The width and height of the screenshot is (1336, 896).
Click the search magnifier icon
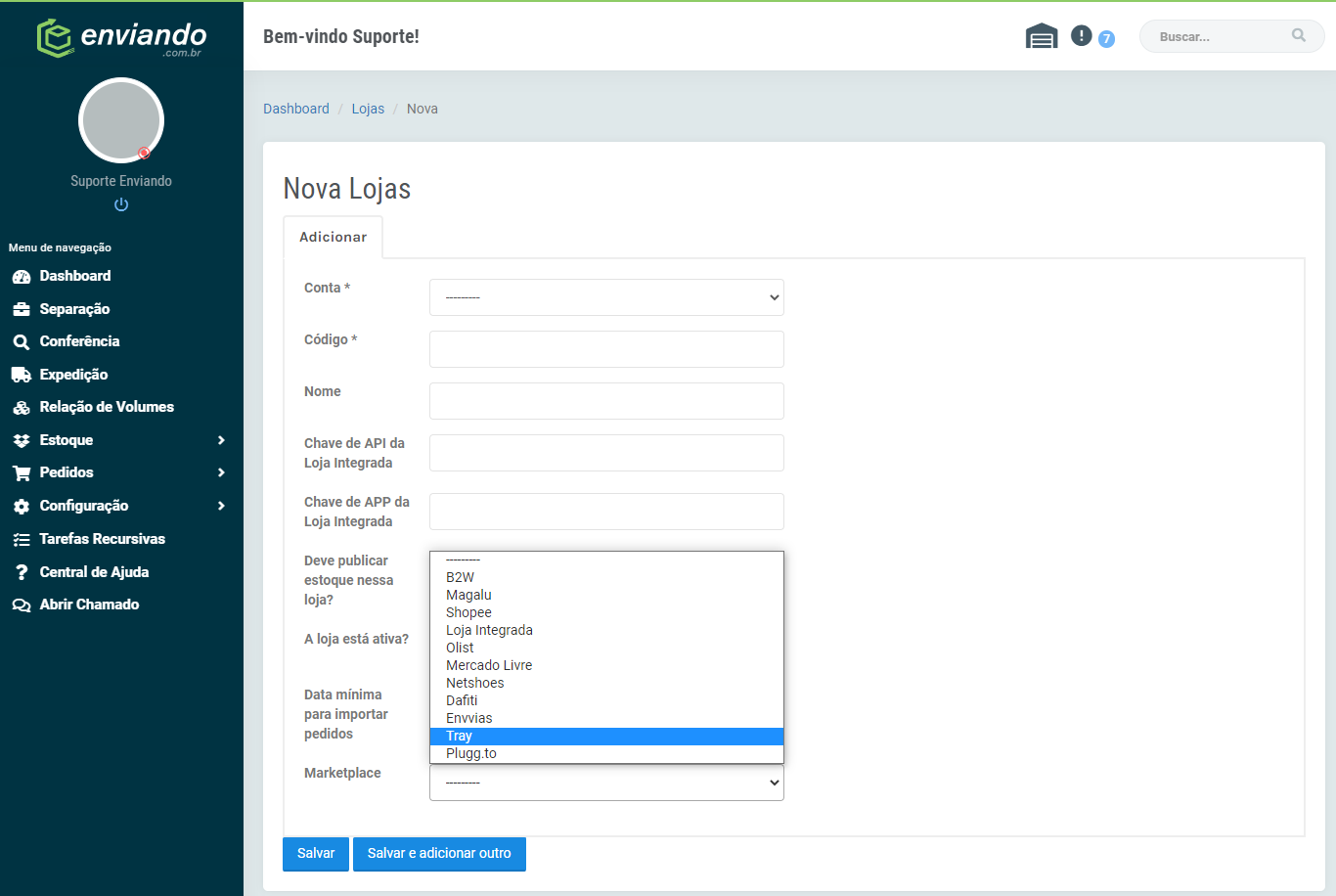pos(1299,35)
